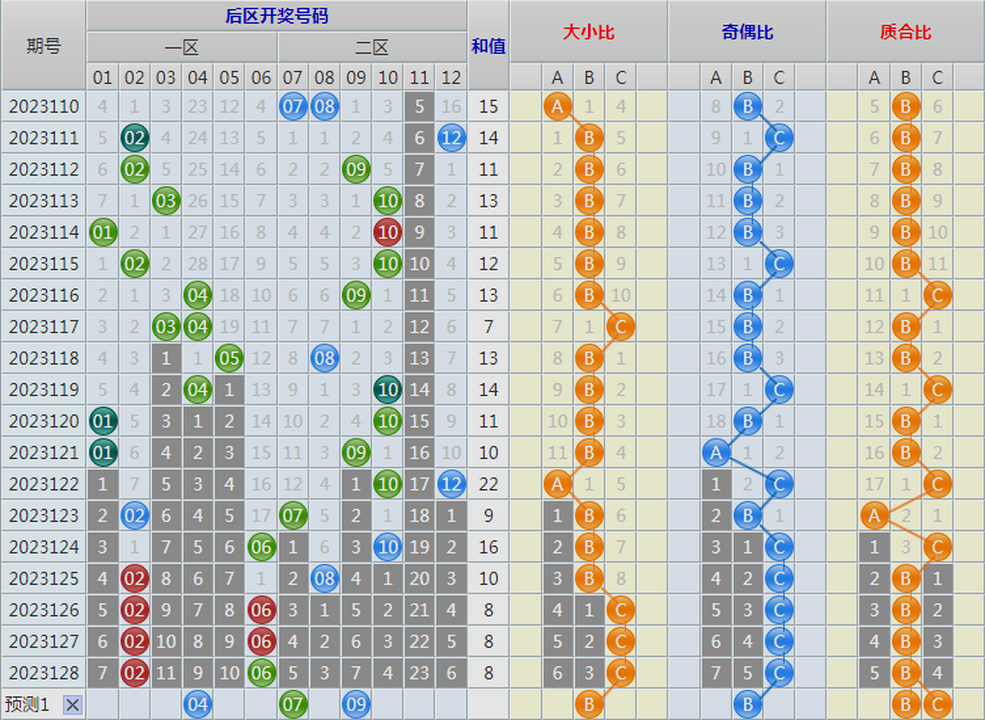Click the 一区 section header
Image resolution: width=985 pixels, height=720 pixels.
click(182, 47)
